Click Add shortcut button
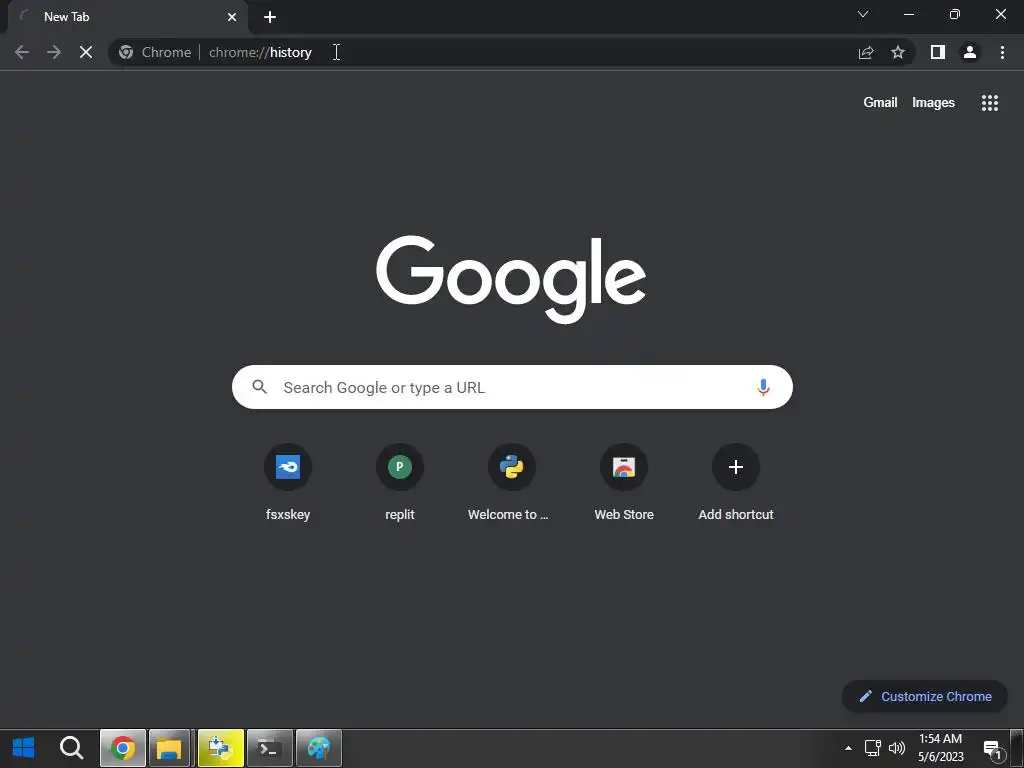Viewport: 1024px width, 768px height. click(736, 484)
